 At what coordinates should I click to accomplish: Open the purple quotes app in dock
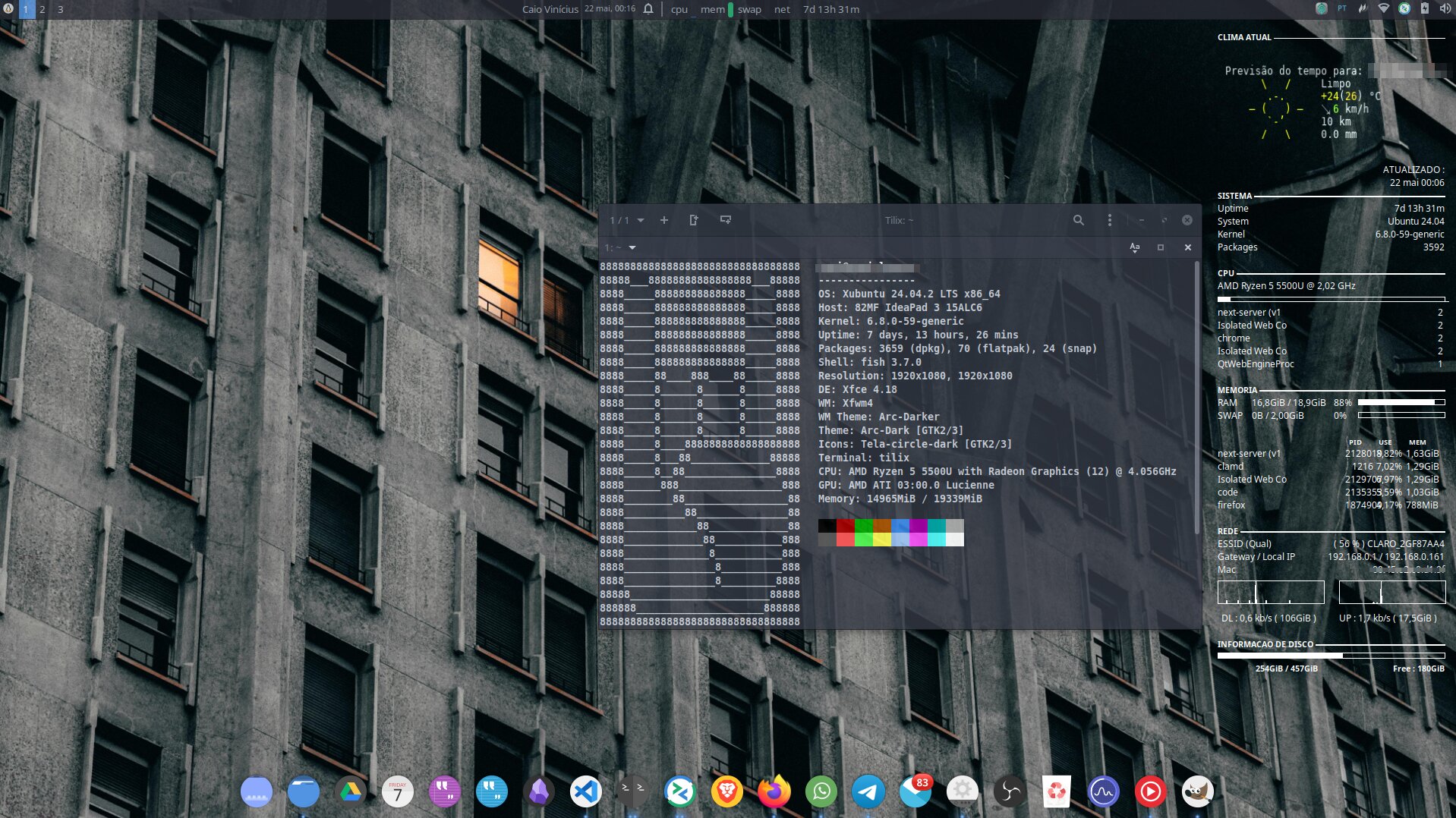(x=444, y=792)
